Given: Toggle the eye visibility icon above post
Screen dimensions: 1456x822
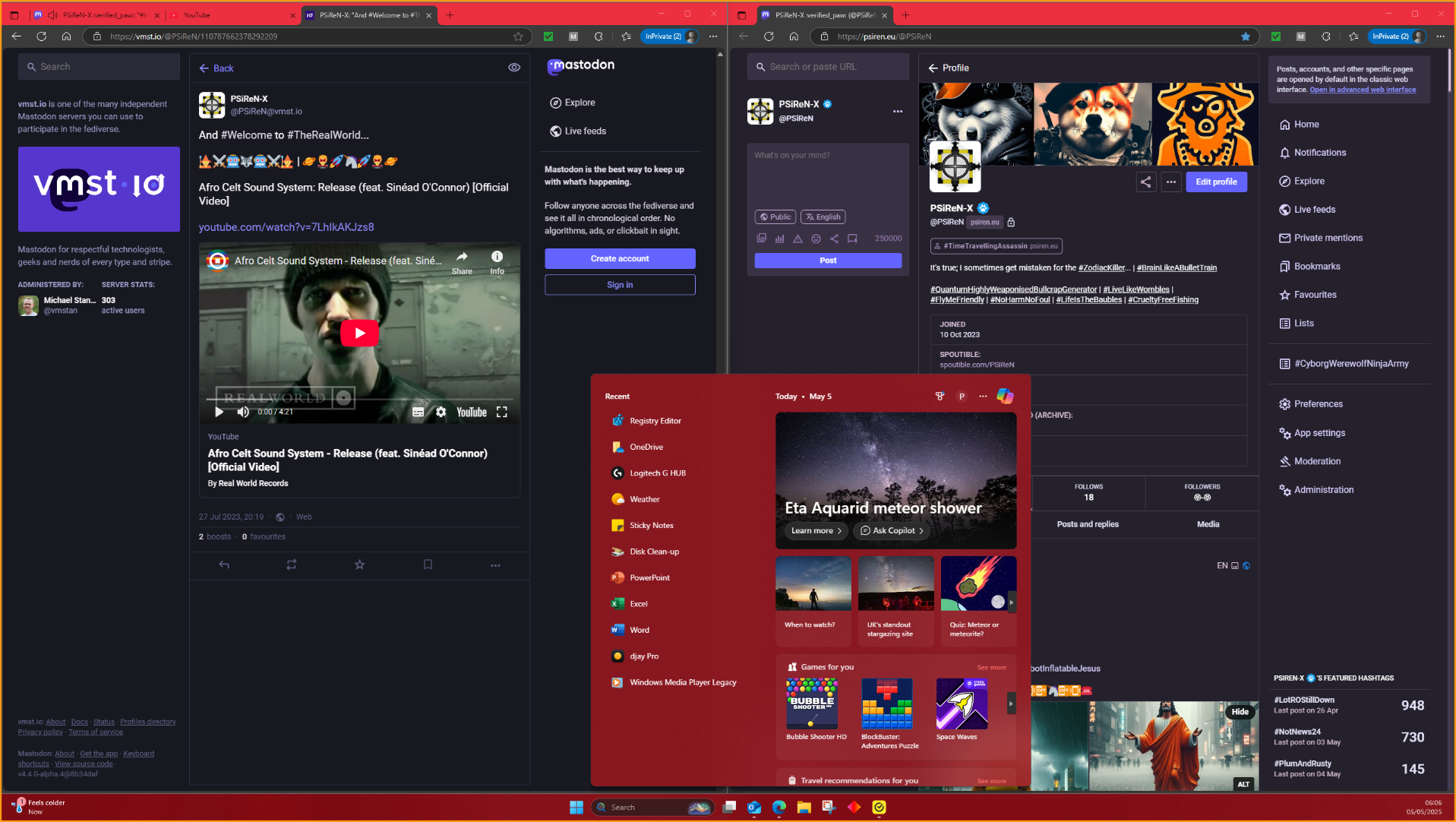Looking at the screenshot, I should (x=514, y=68).
